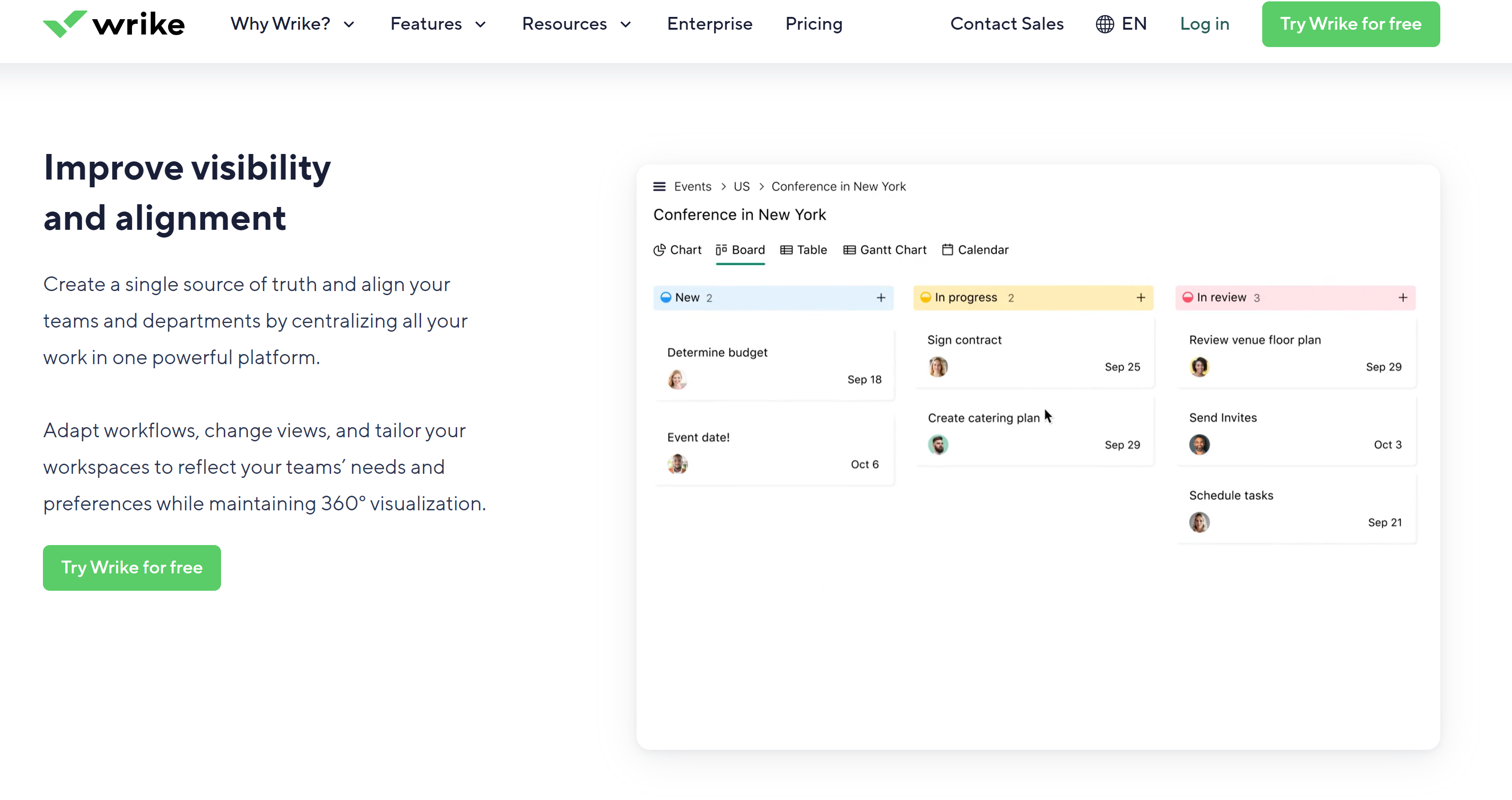
Task: Click the In review column header
Action: 1296,298
